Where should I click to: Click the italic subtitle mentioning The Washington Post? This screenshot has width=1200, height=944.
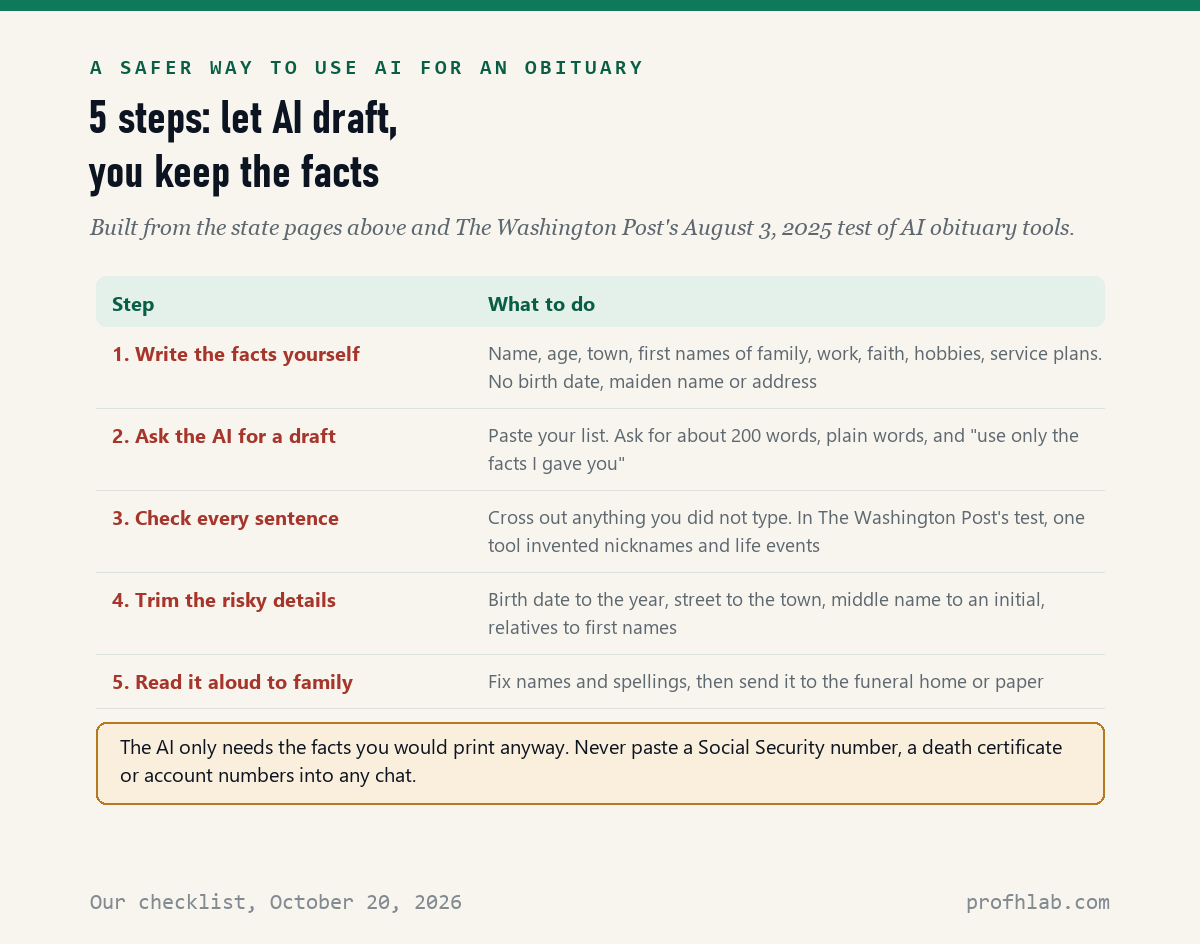[x=582, y=228]
